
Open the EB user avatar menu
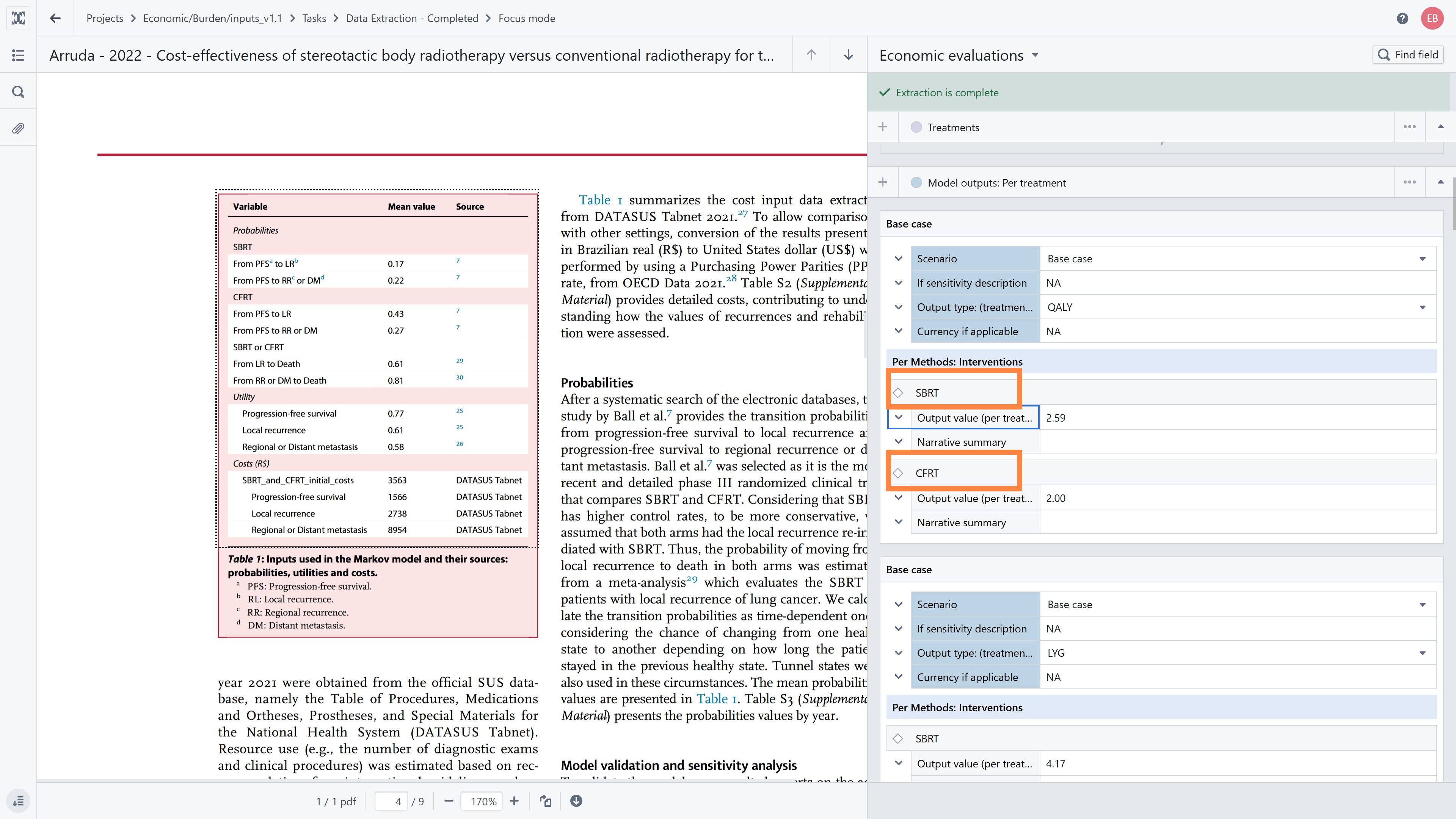[1432, 18]
